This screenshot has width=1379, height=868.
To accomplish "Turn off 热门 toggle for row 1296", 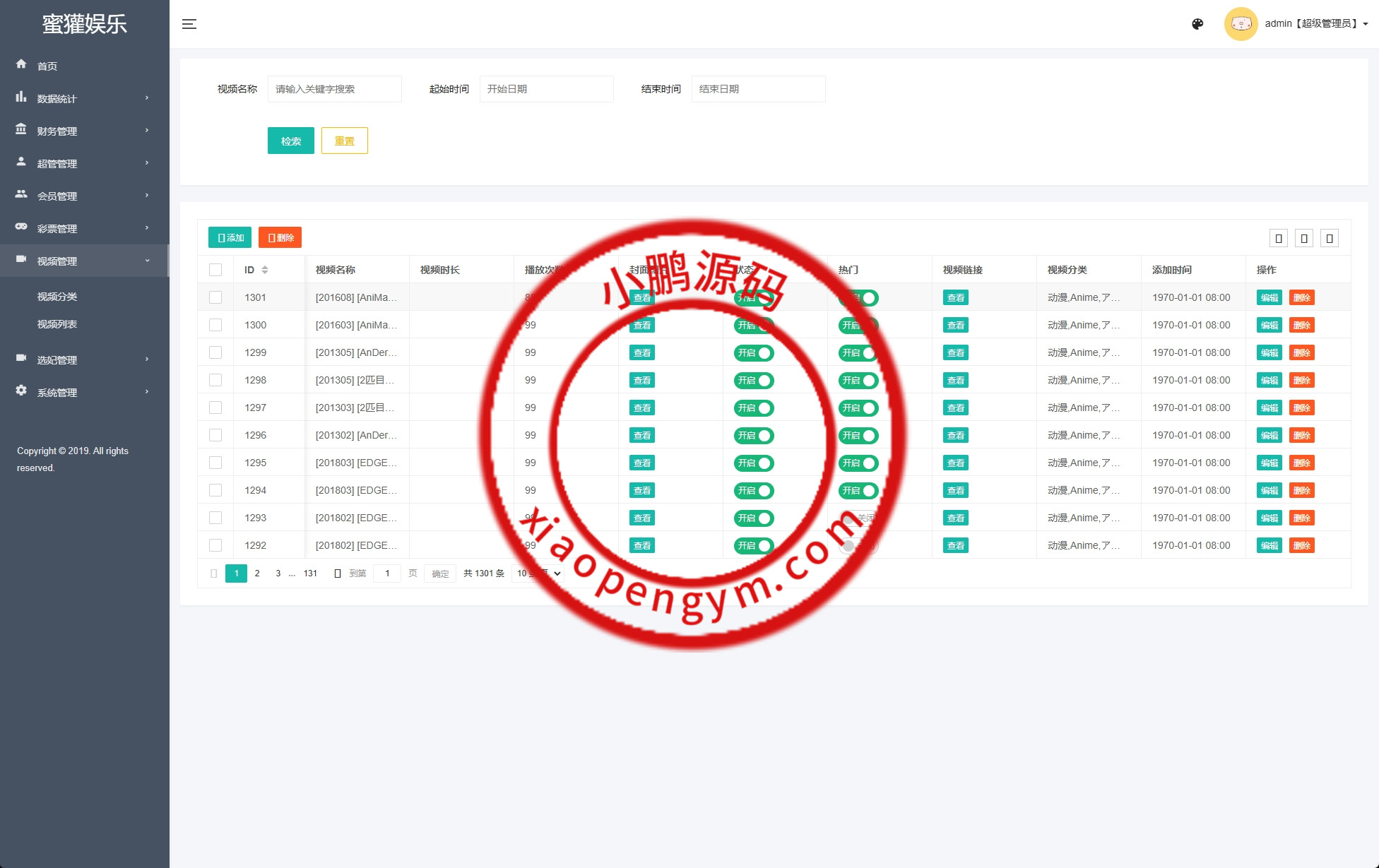I will pos(858,436).
